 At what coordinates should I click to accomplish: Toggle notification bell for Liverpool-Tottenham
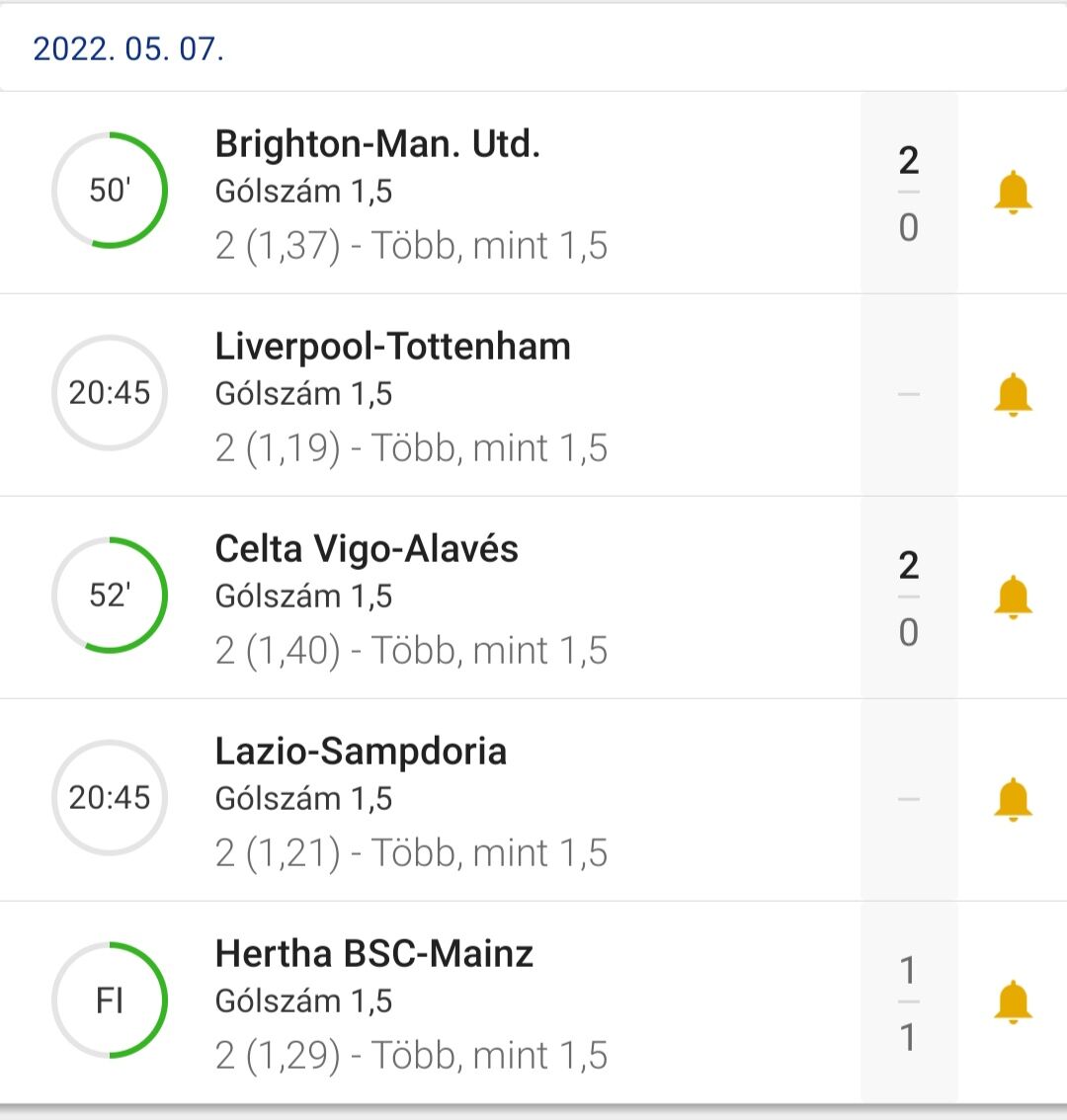point(1013,395)
